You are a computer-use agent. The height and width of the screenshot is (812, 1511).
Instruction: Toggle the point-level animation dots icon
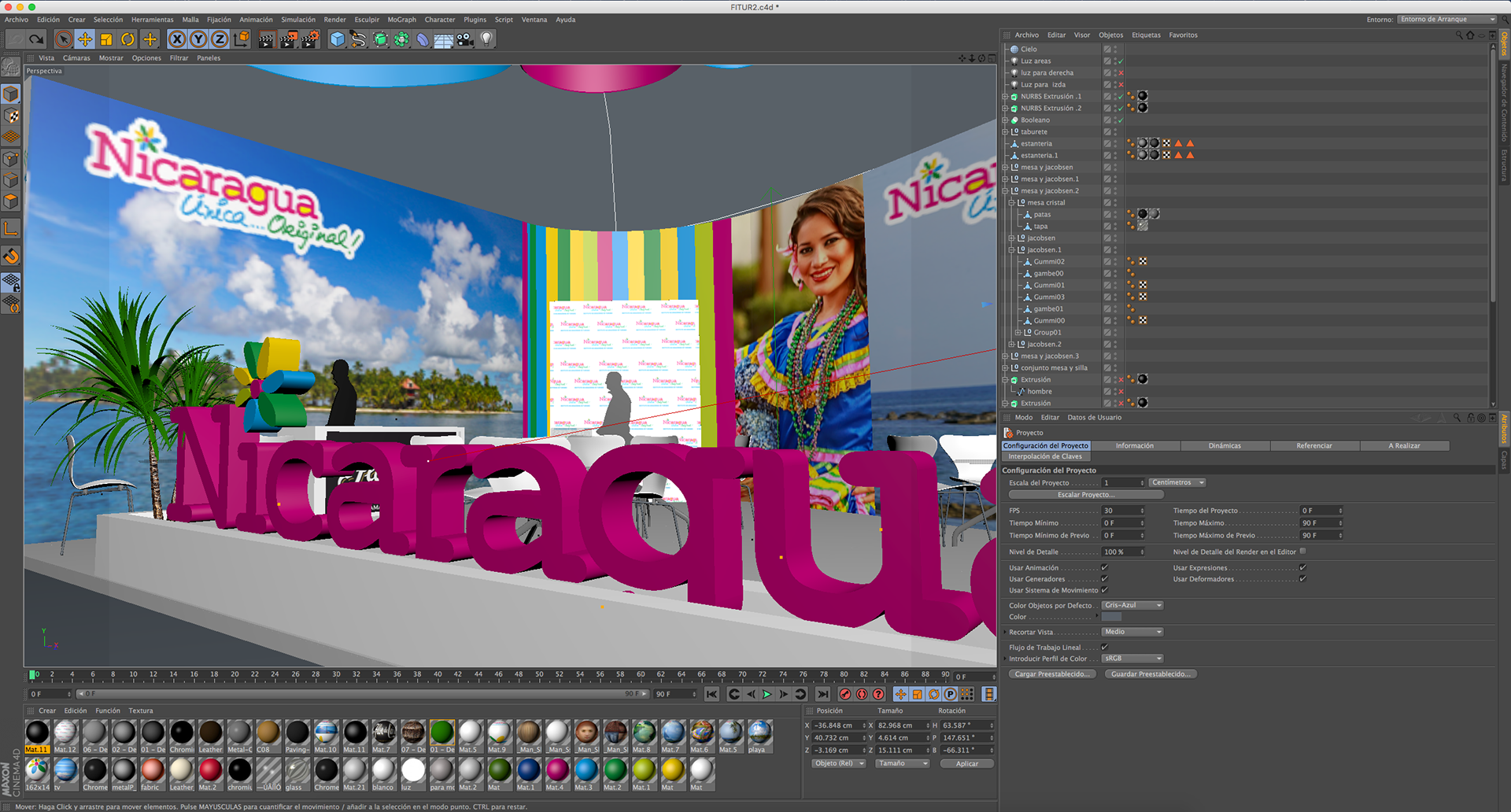coord(966,694)
